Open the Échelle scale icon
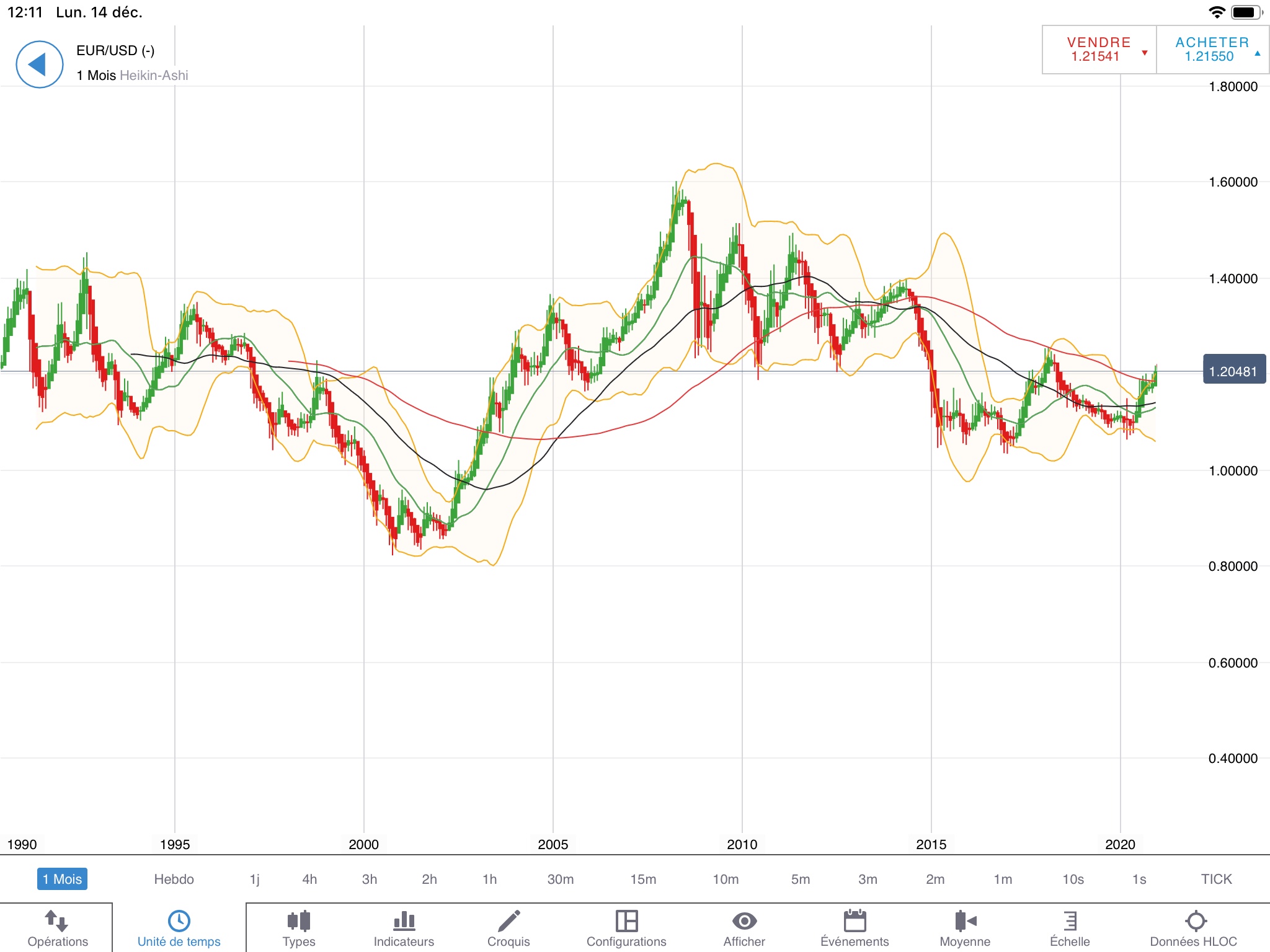Viewport: 1270px width, 952px height. 1070,921
